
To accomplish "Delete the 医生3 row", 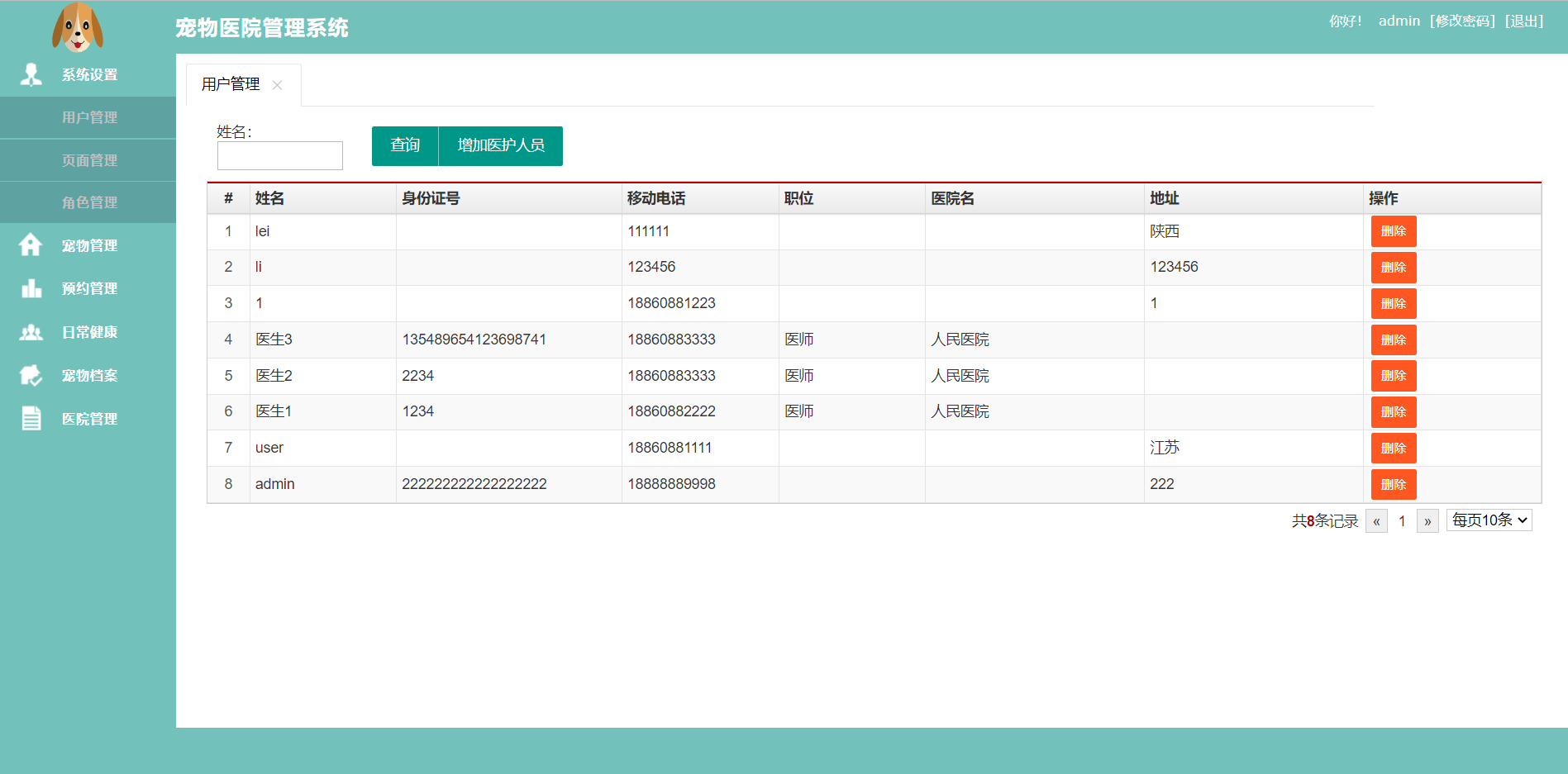I will pos(1394,340).
